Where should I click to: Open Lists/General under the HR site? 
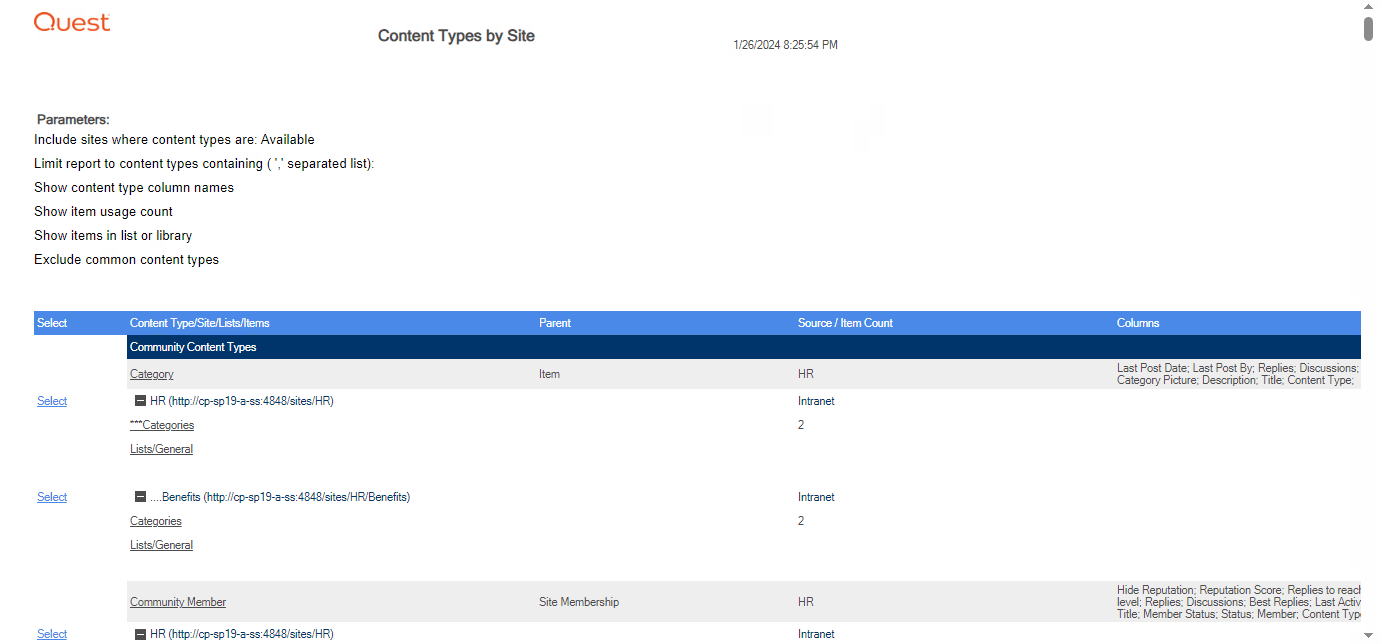pos(161,448)
